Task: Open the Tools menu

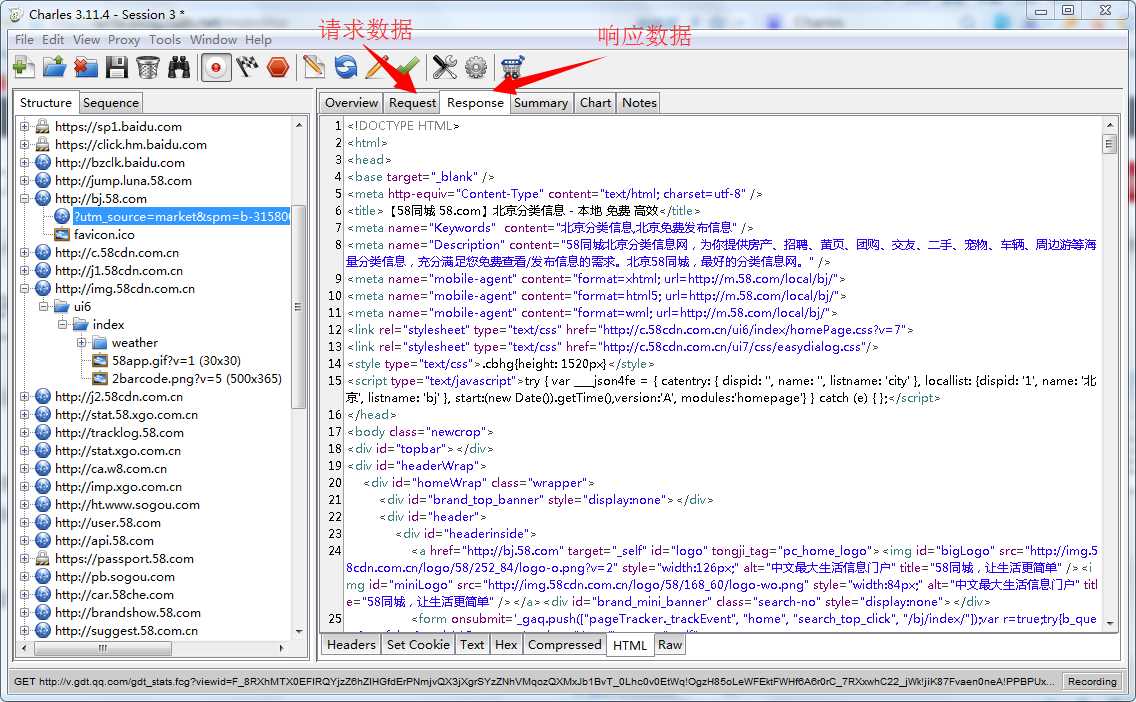Action: [165, 39]
